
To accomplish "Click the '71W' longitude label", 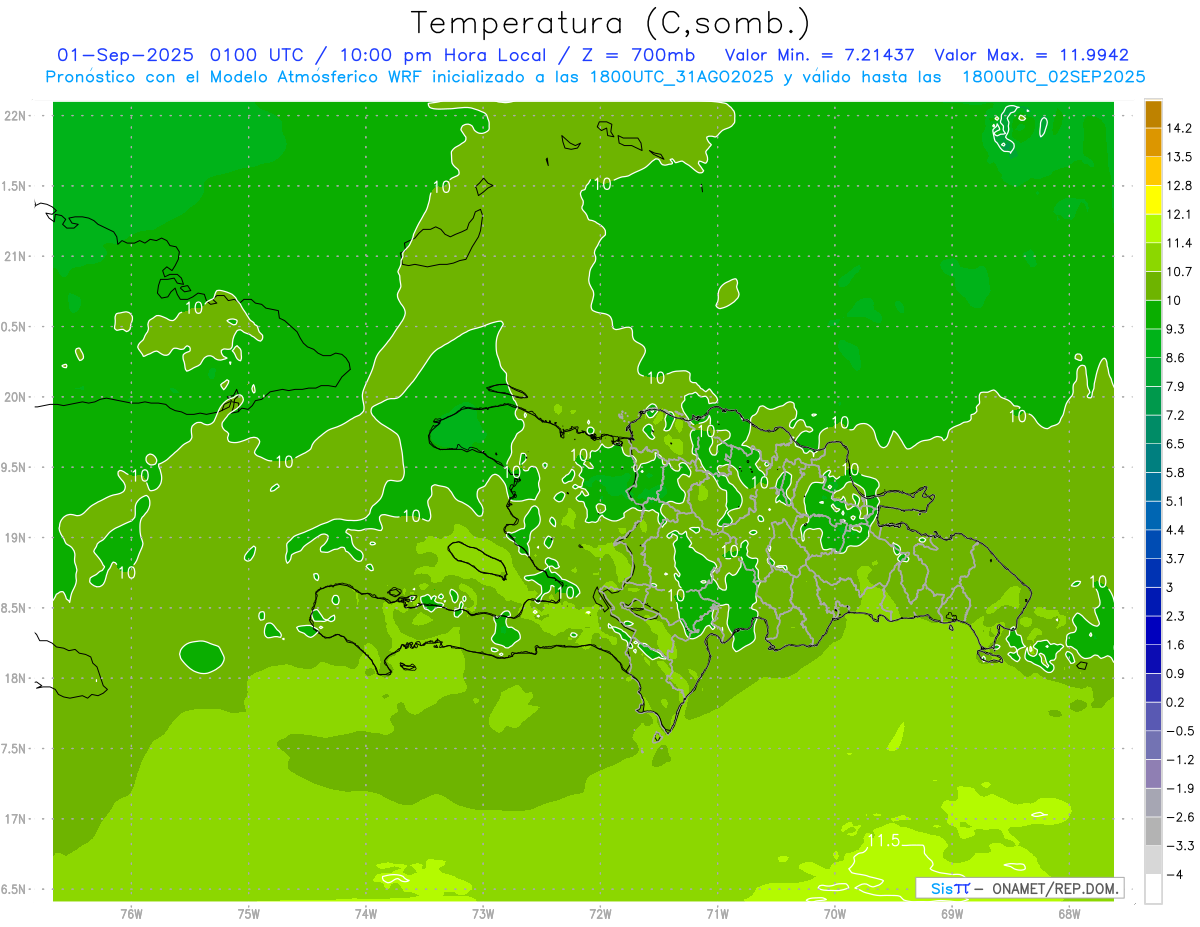I will click(717, 914).
